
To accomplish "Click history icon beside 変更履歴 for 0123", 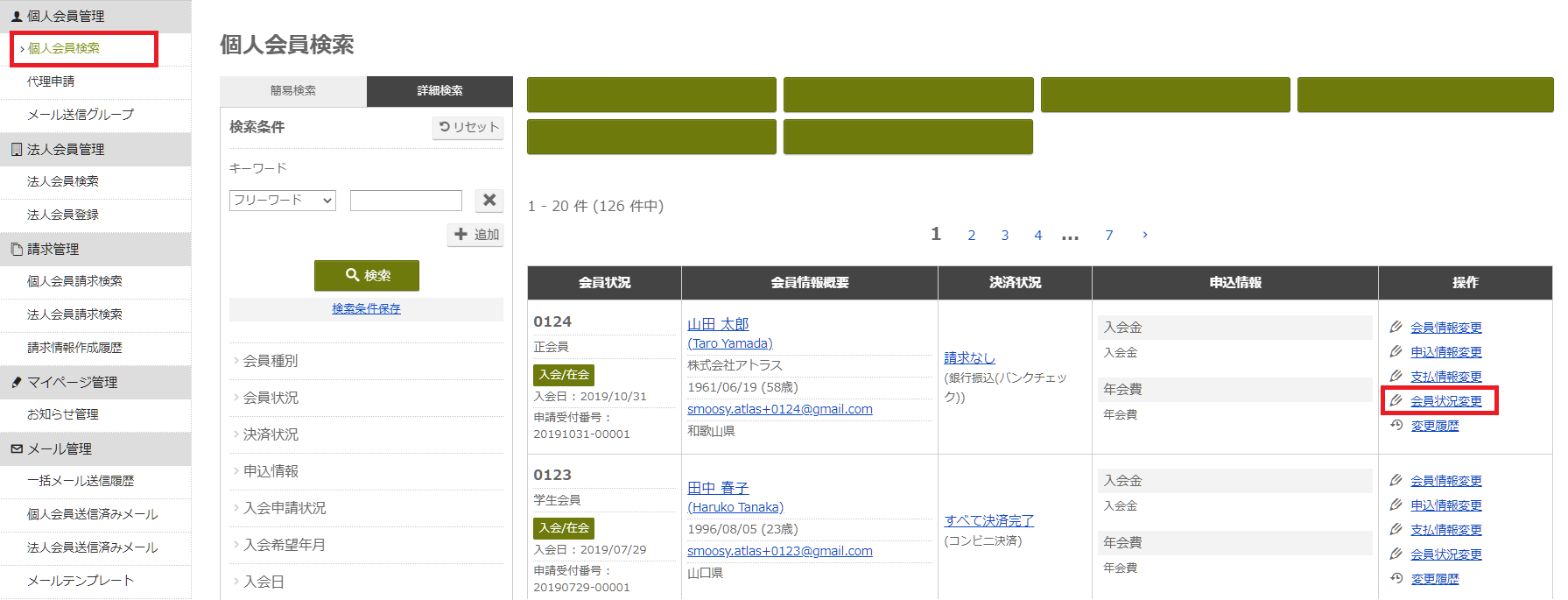I will [x=1396, y=578].
